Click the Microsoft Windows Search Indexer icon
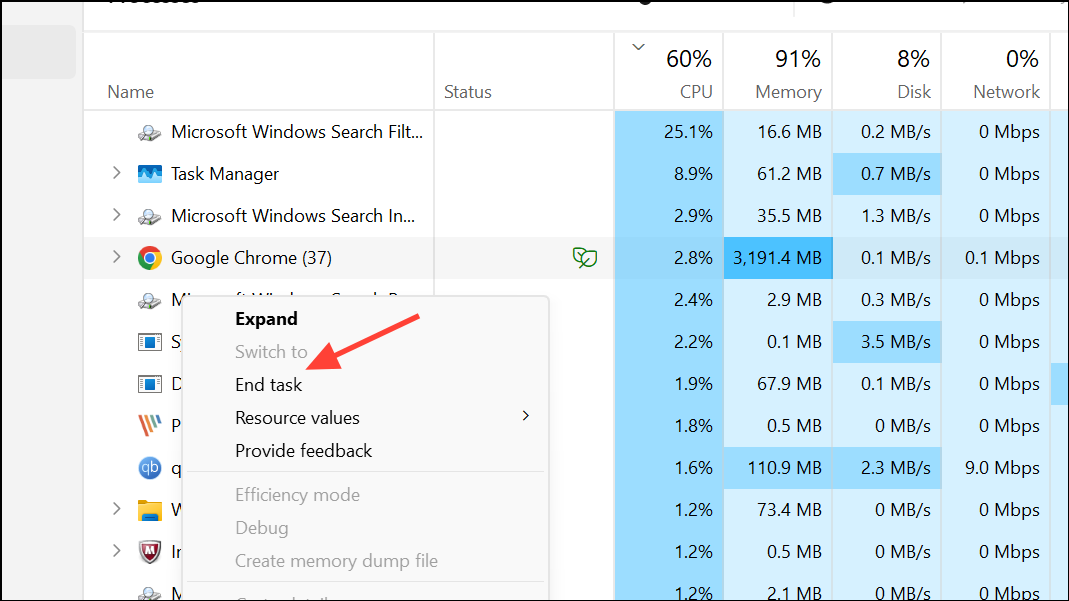The height and width of the screenshot is (601, 1069). (x=150, y=215)
